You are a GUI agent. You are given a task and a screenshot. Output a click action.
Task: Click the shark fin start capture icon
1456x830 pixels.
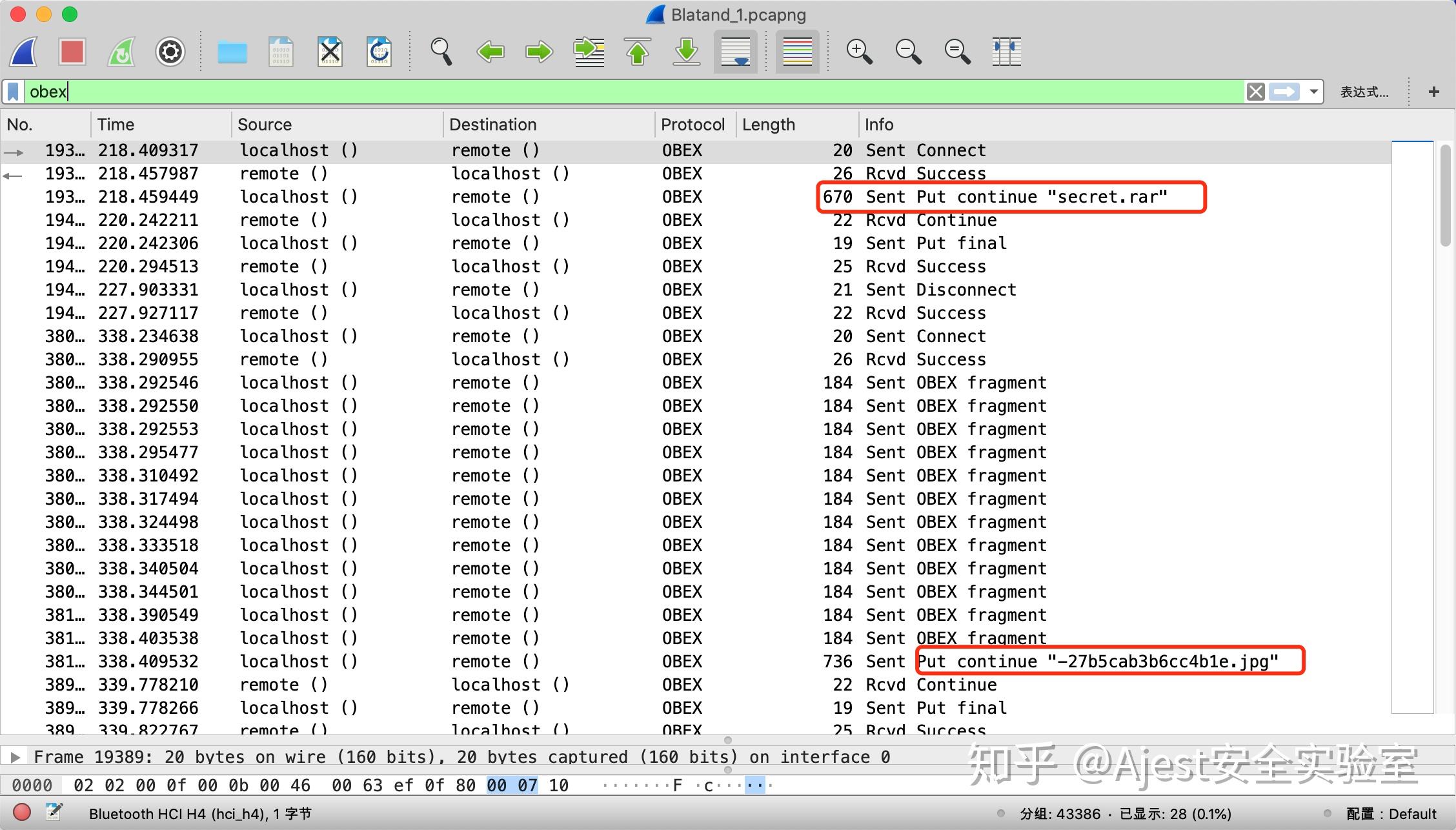[x=25, y=52]
